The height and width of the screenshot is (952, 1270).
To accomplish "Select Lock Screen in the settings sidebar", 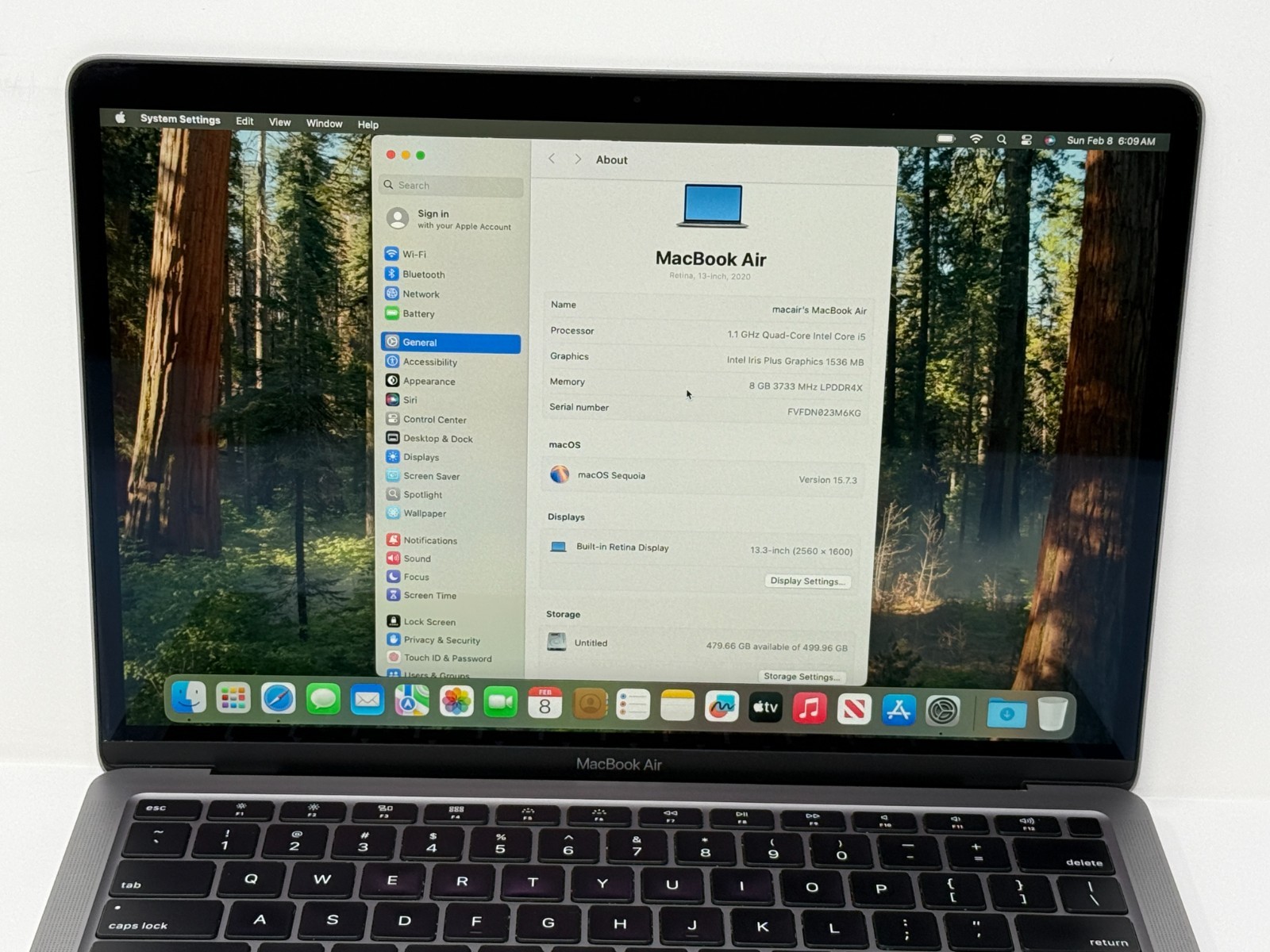I will pyautogui.click(x=451, y=622).
